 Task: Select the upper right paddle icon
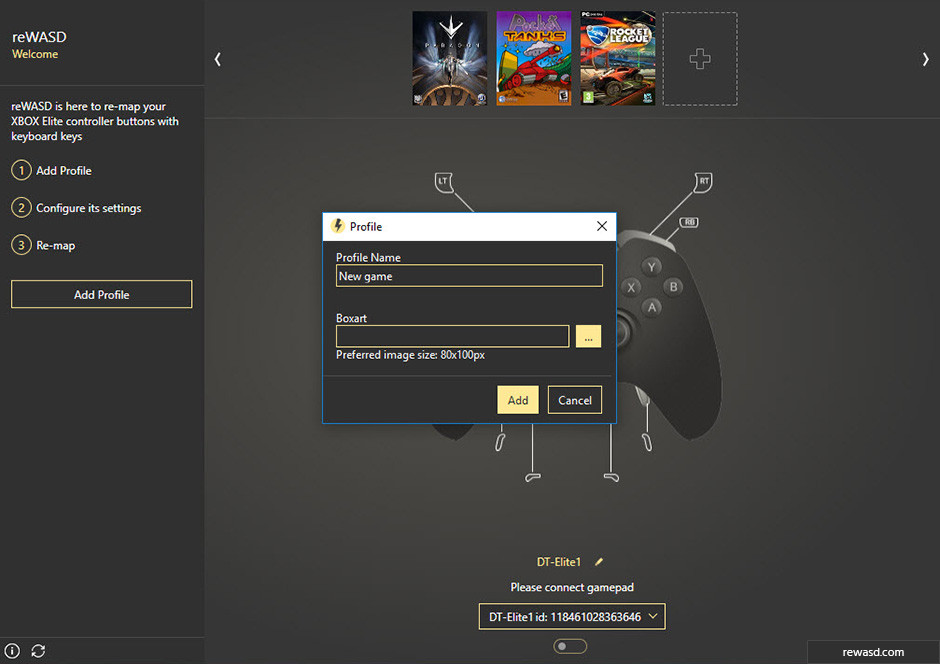[647, 442]
